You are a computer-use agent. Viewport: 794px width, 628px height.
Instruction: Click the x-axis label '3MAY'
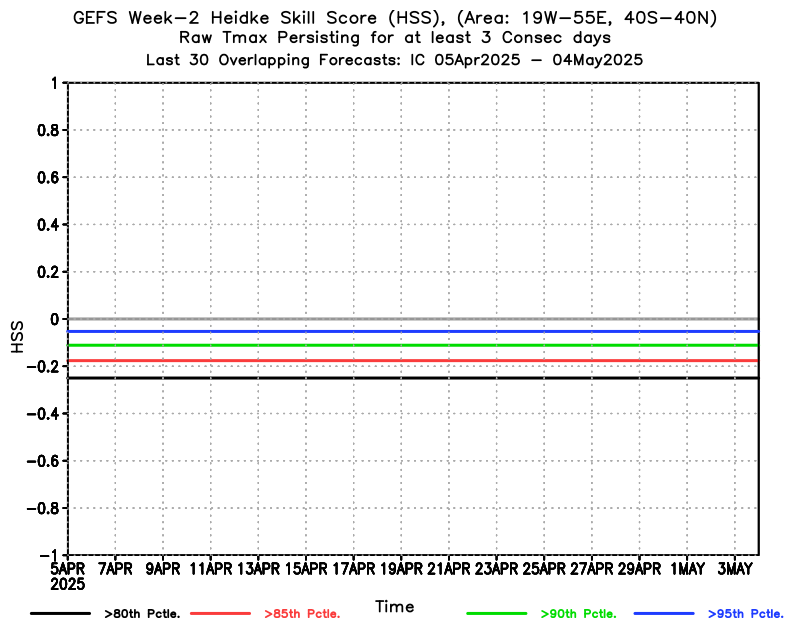[x=735, y=569]
